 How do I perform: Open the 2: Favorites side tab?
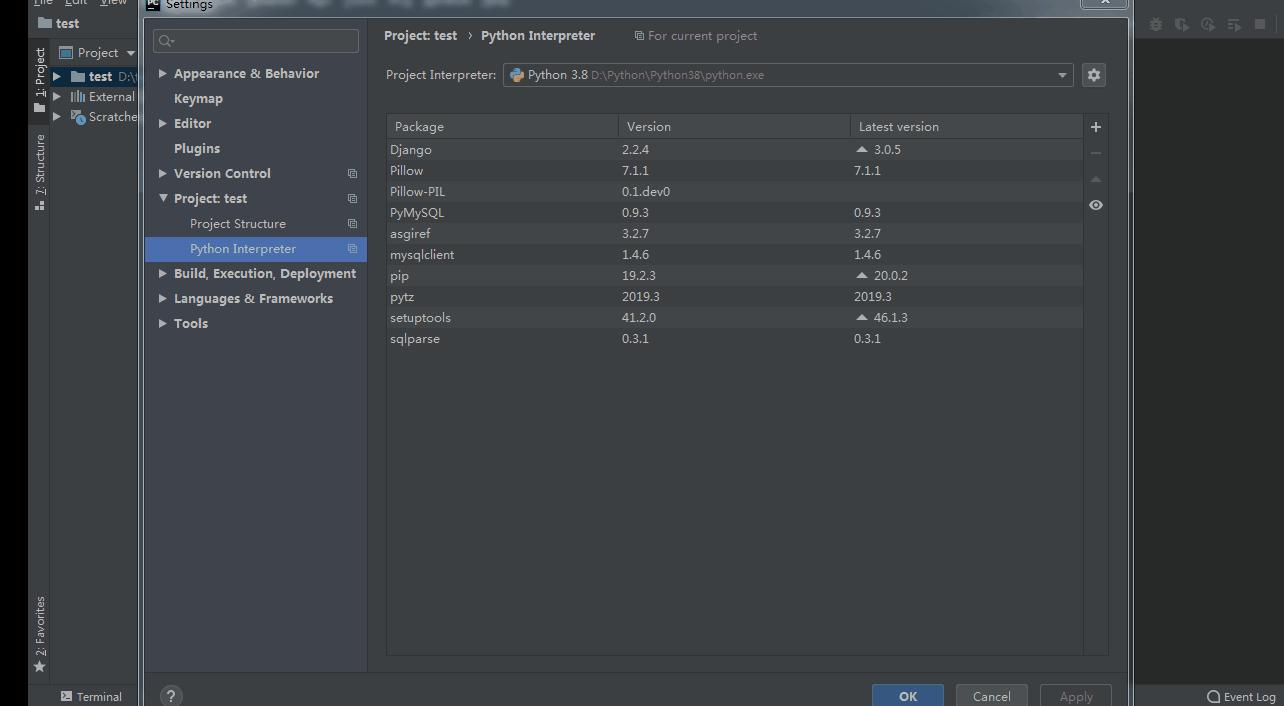[x=40, y=634]
